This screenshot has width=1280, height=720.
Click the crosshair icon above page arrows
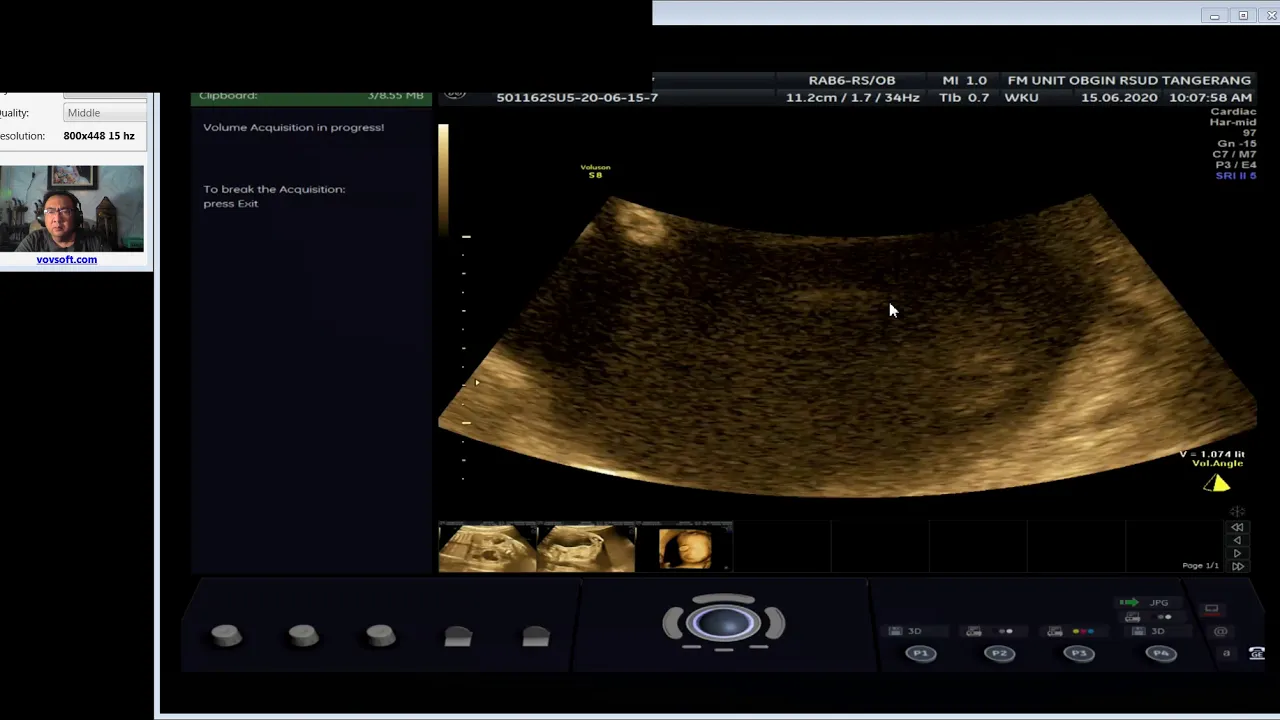pyautogui.click(x=1237, y=512)
